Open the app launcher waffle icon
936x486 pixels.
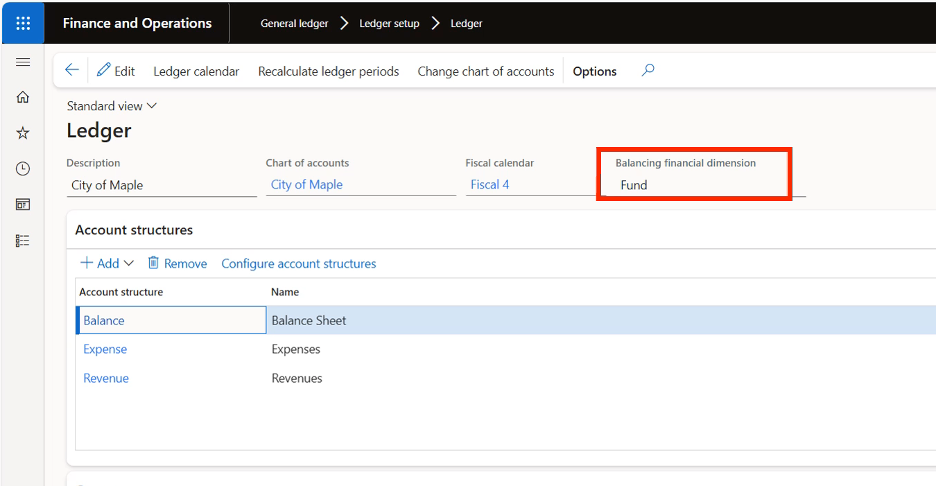click(23, 23)
